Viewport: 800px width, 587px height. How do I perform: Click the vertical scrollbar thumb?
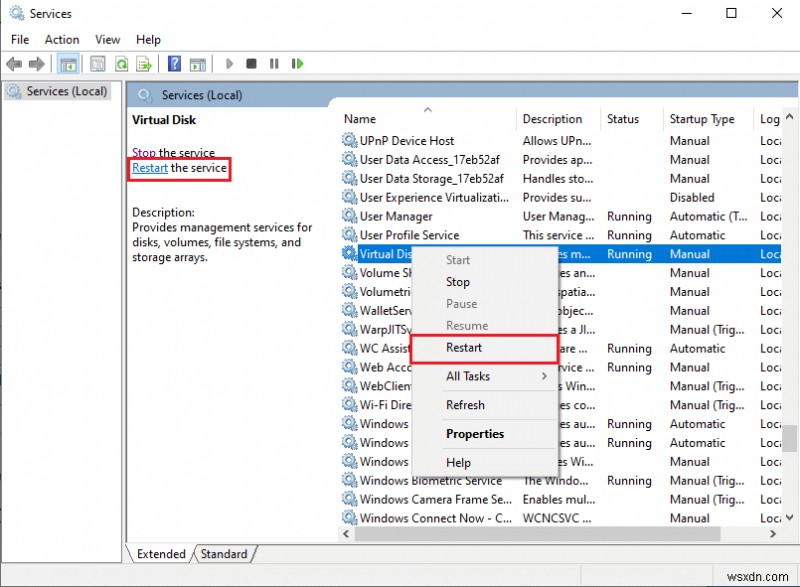click(x=789, y=438)
